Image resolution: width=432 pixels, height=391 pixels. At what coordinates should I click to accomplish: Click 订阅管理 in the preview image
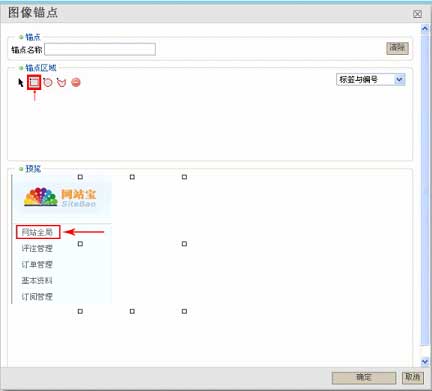pos(37,297)
